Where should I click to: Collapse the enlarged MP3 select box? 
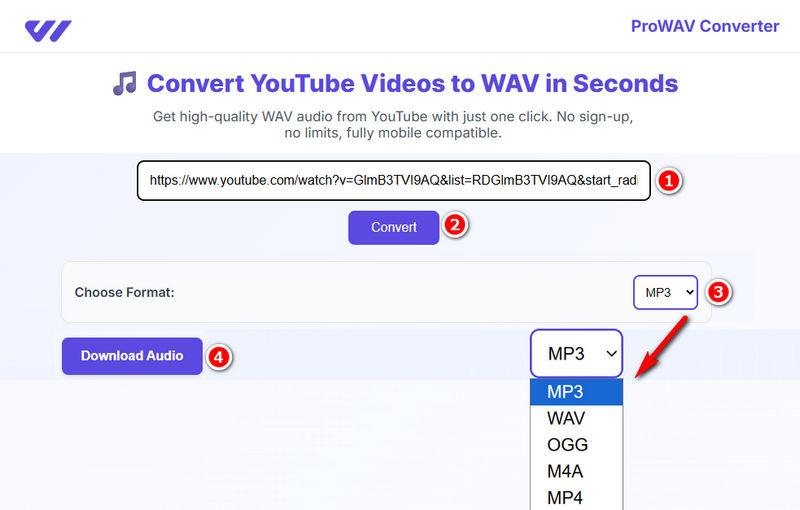(577, 353)
